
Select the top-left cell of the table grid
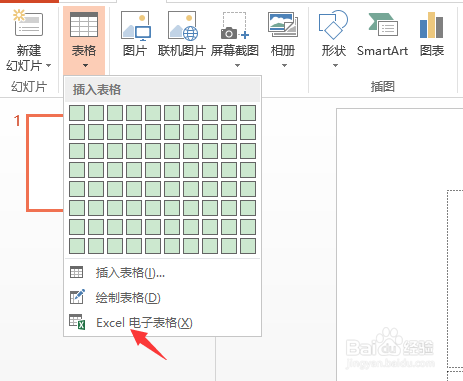pyautogui.click(x=77, y=113)
